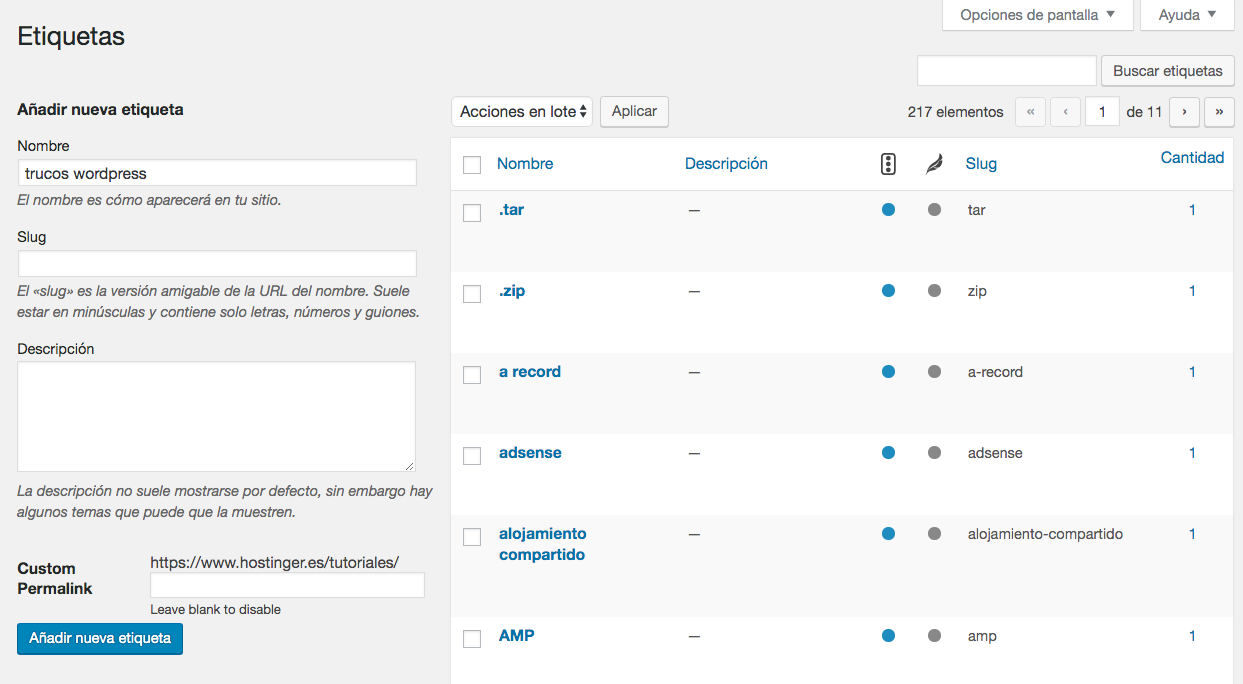Open the a record tag for editing

(529, 371)
